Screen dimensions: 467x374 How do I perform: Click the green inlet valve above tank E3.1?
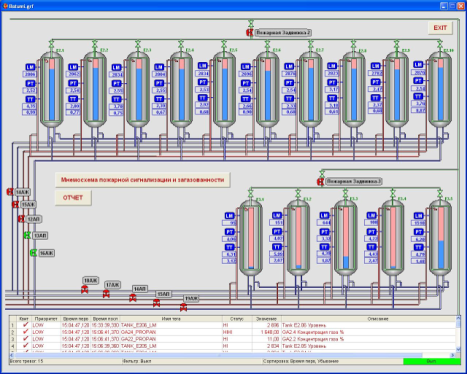coord(251,192)
